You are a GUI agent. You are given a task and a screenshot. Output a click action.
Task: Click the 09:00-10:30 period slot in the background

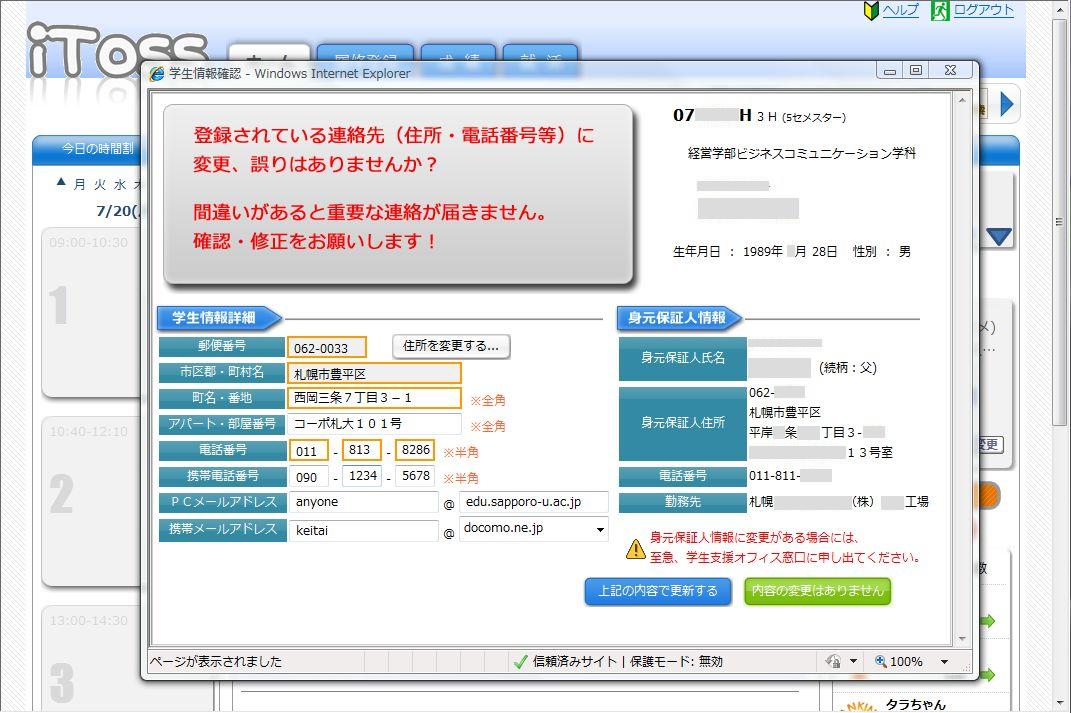click(92, 314)
